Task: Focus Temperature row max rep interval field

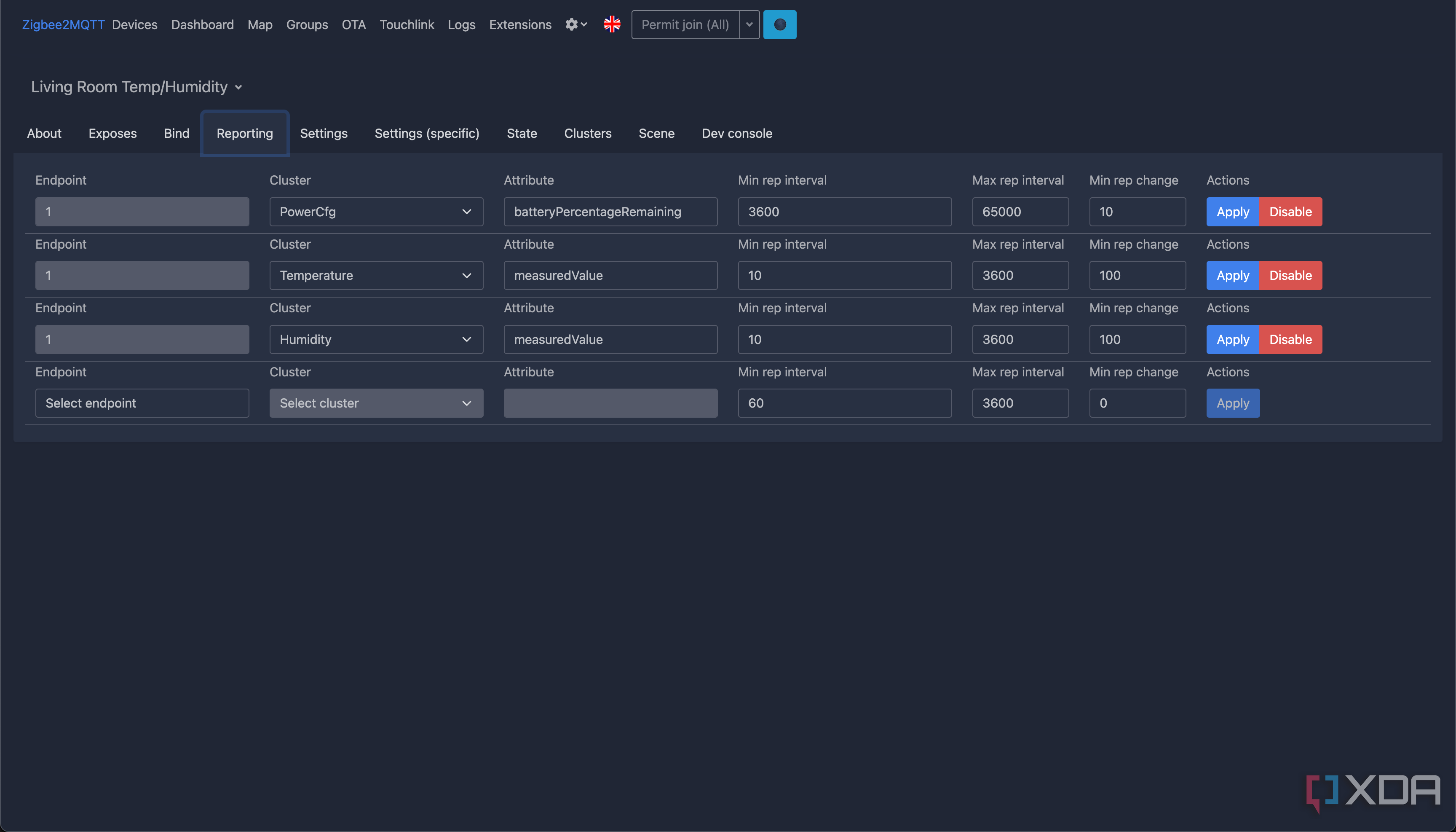Action: coord(1020,275)
